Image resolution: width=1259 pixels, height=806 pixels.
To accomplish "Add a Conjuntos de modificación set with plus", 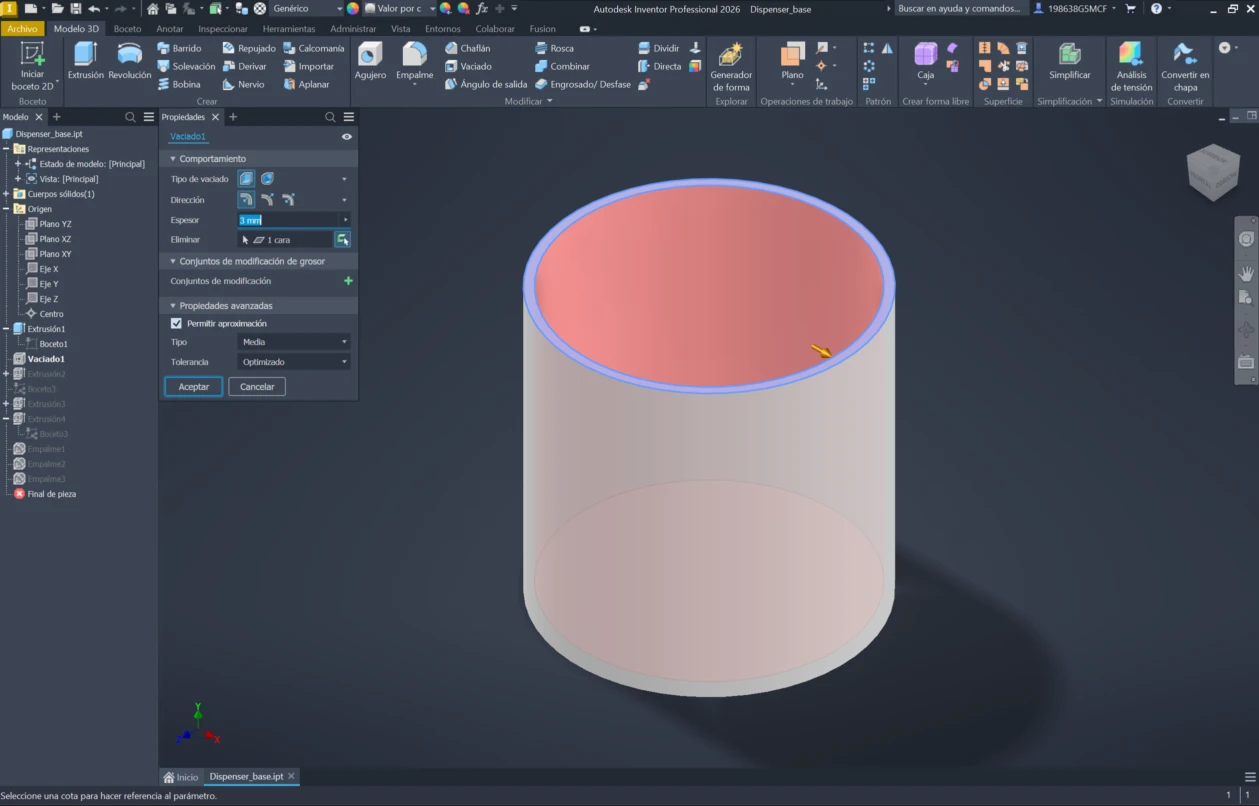I will tap(348, 281).
